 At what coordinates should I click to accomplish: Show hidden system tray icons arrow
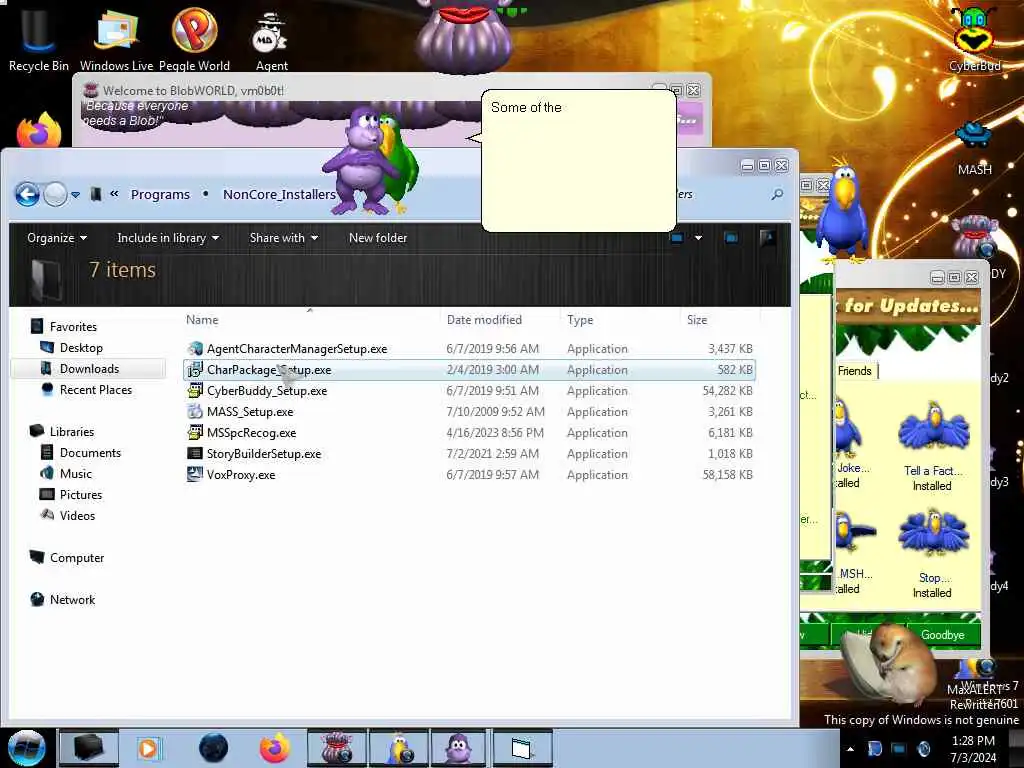pos(850,749)
